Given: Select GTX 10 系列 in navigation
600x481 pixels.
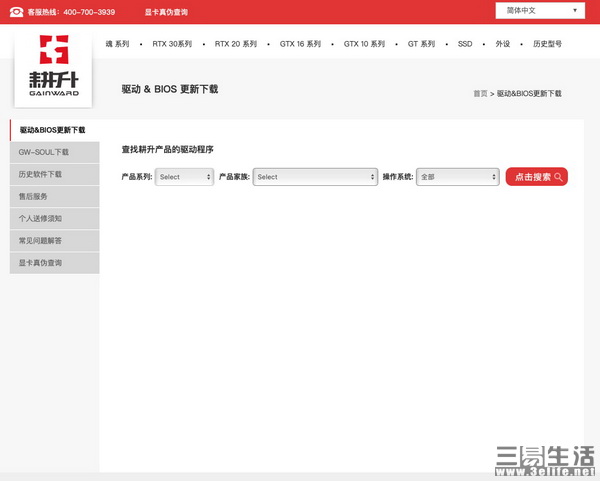Looking at the screenshot, I should click(364, 44).
